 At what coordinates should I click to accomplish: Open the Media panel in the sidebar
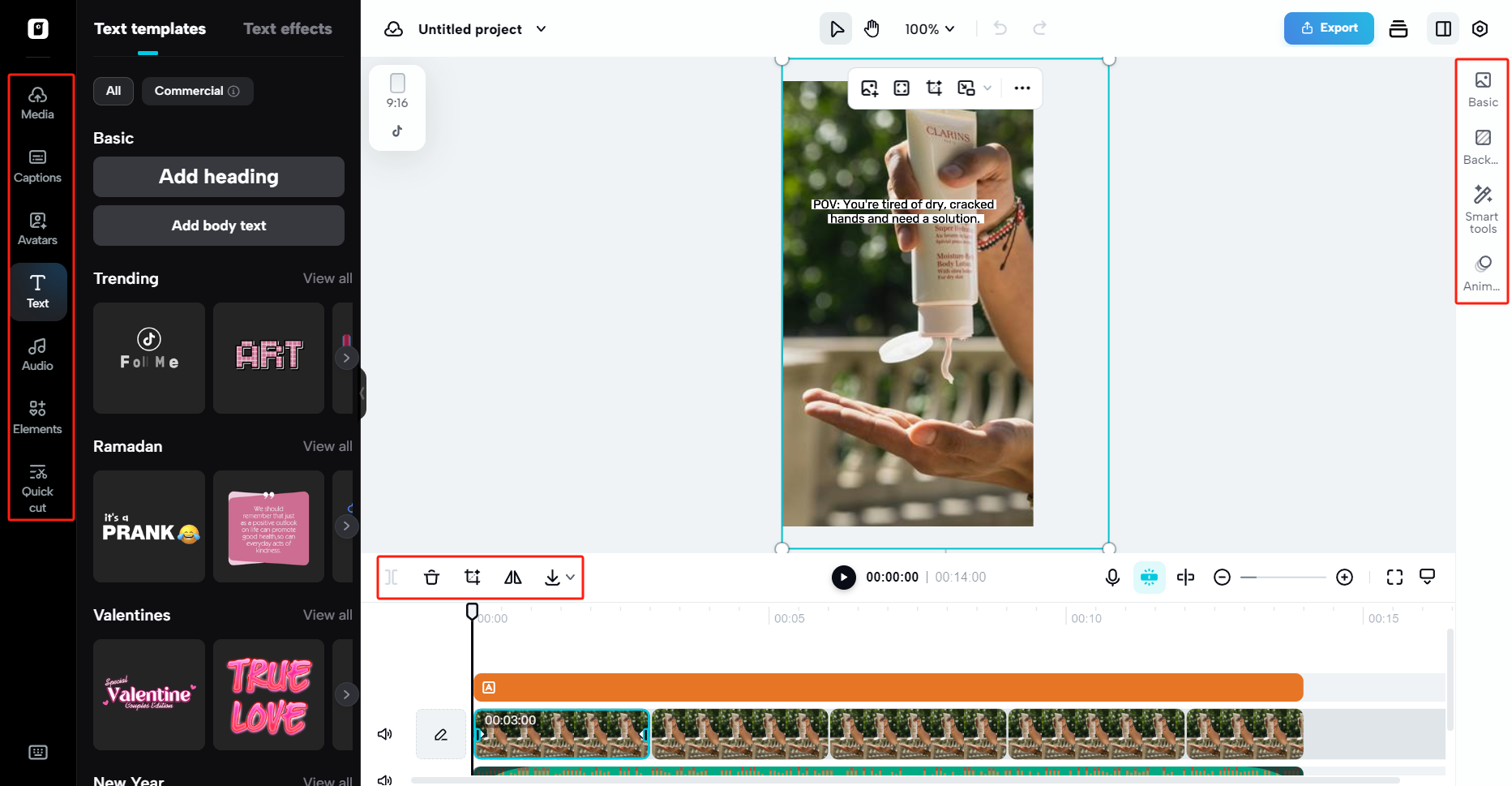37,103
